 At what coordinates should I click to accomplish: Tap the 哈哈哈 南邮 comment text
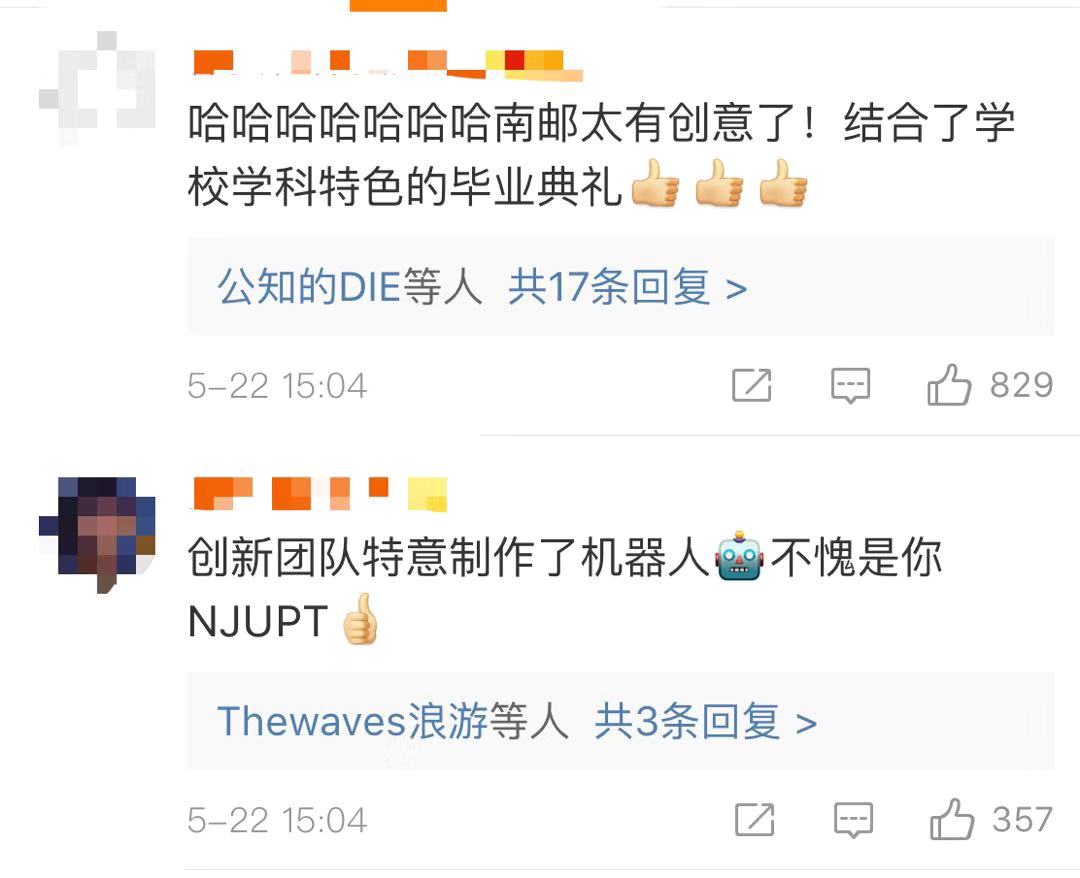[601, 155]
